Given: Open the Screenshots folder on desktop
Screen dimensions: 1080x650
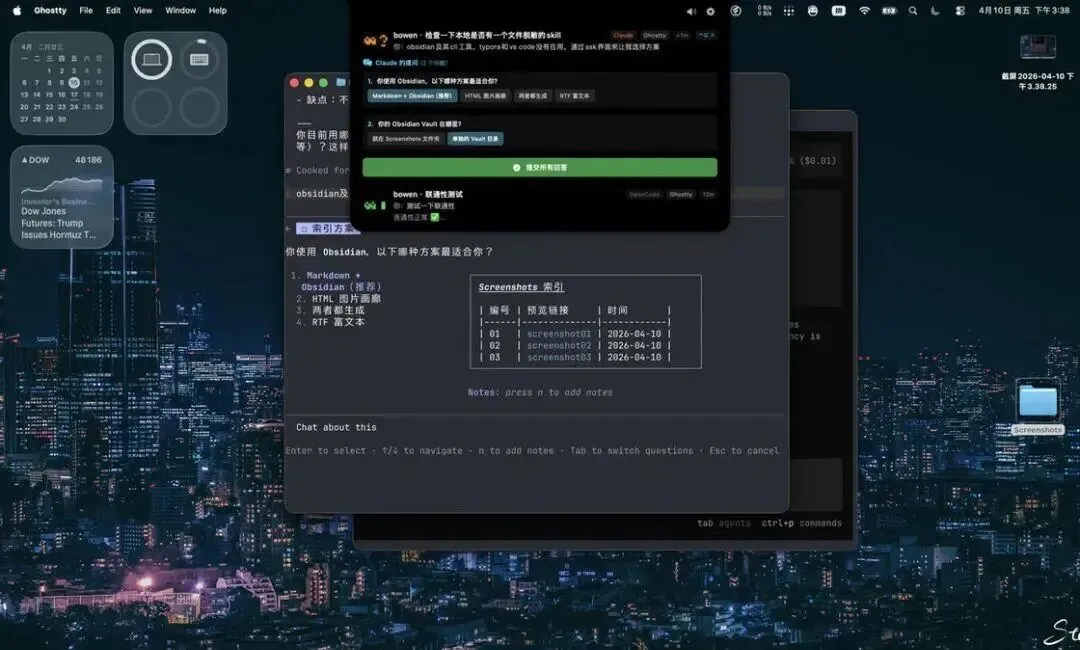Looking at the screenshot, I should coord(1037,407).
